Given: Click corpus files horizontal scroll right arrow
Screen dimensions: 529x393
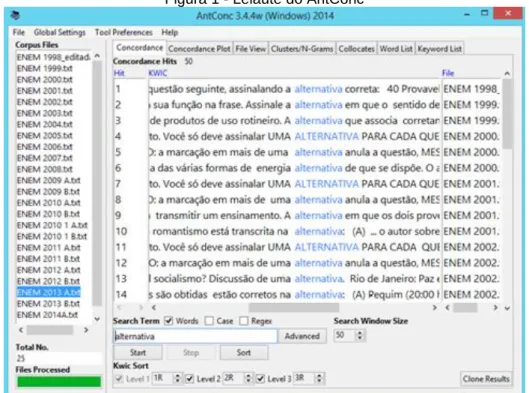Looking at the screenshot, I should 86,330.
